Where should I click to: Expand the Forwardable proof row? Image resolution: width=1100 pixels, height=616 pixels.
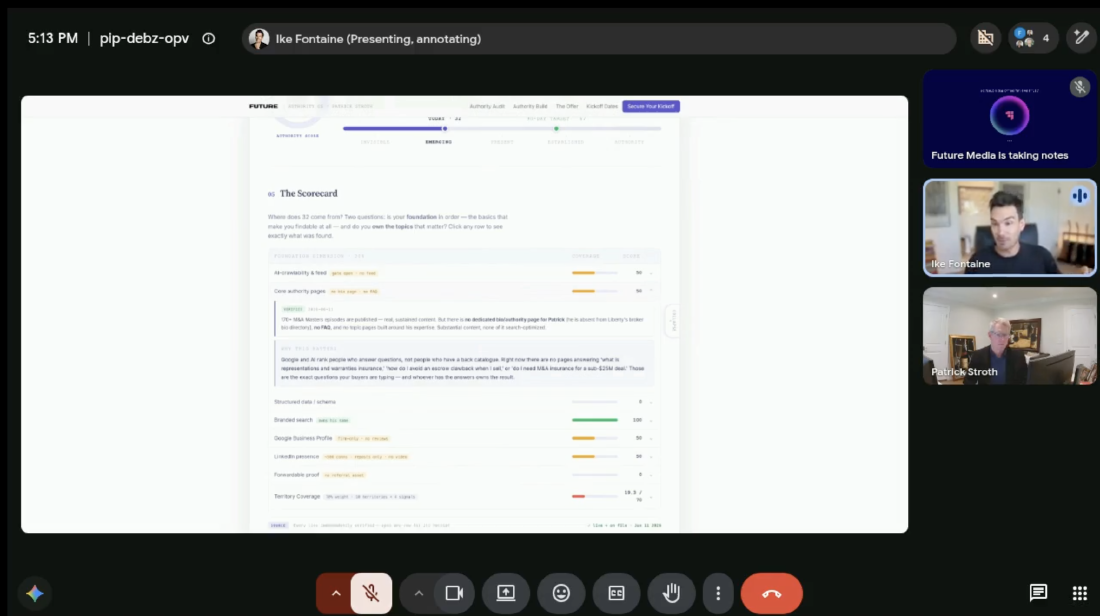point(464,475)
